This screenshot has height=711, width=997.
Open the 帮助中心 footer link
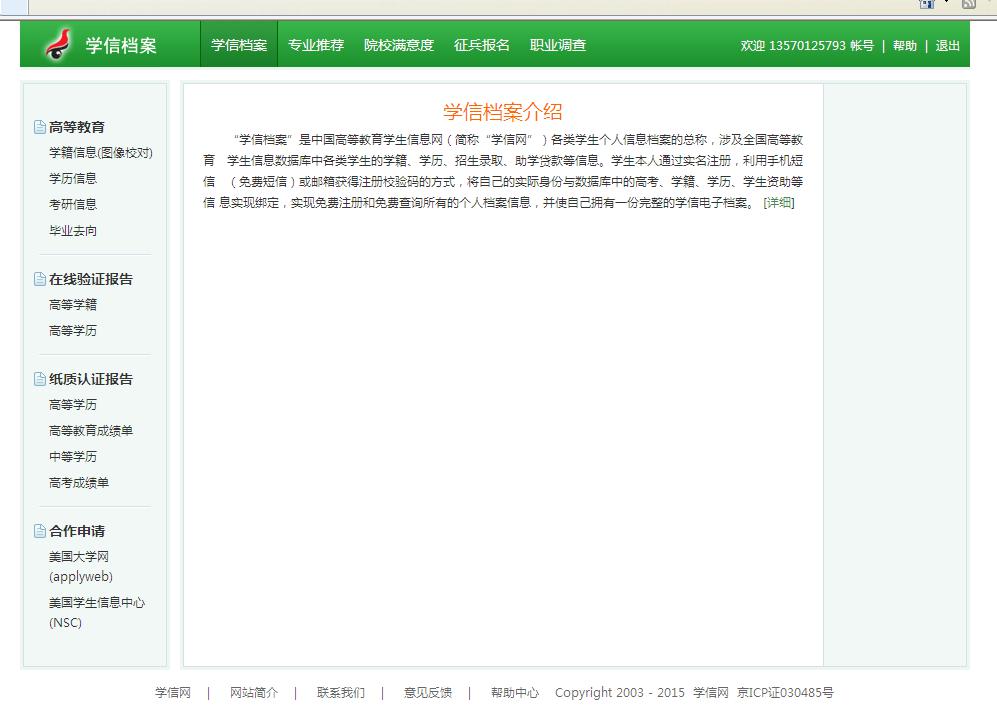tap(515, 693)
